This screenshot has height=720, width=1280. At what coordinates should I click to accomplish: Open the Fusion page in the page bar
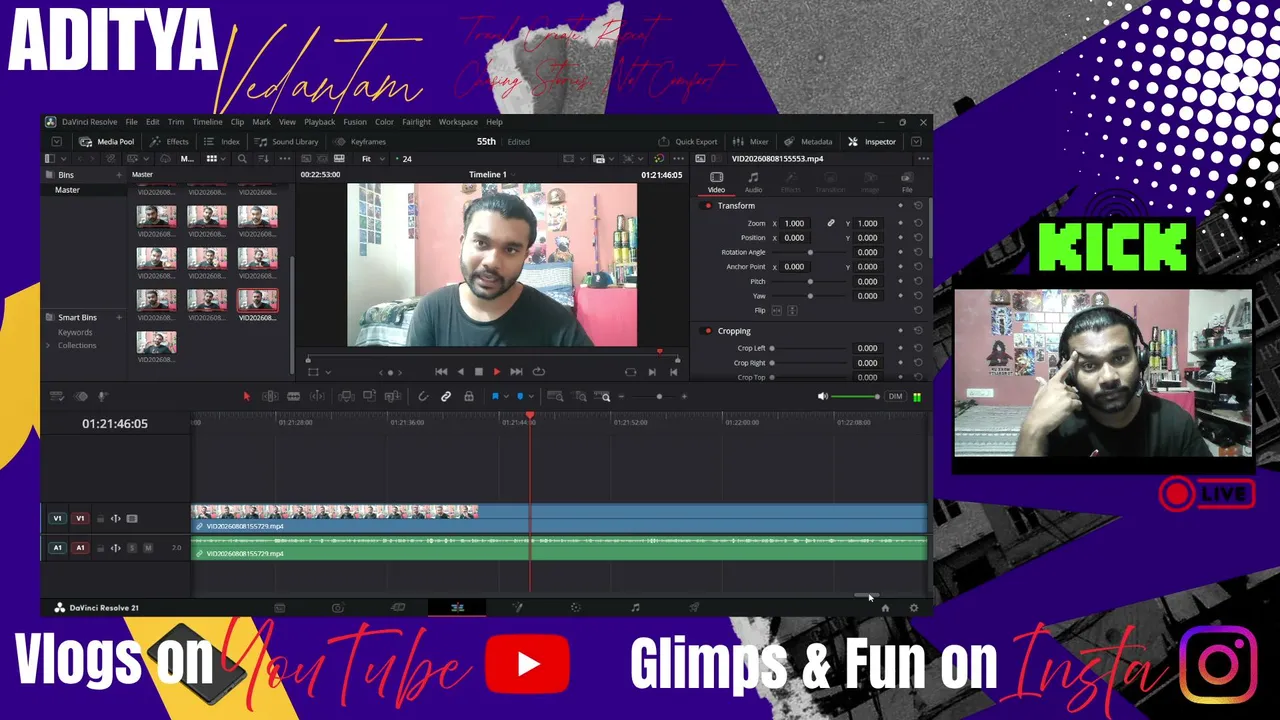click(518, 608)
